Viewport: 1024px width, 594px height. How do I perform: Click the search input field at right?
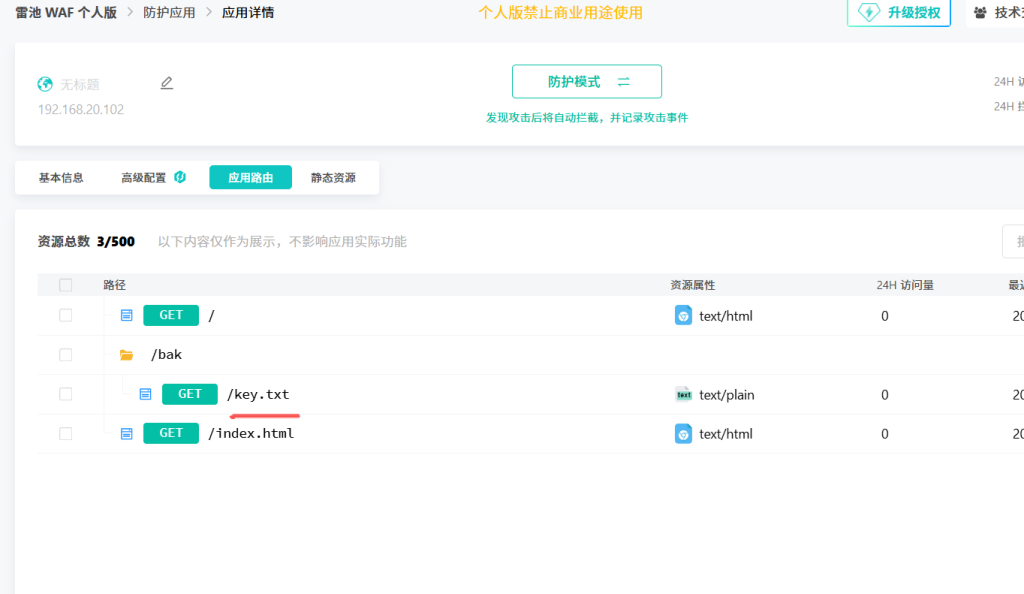pyautogui.click(x=1012, y=242)
